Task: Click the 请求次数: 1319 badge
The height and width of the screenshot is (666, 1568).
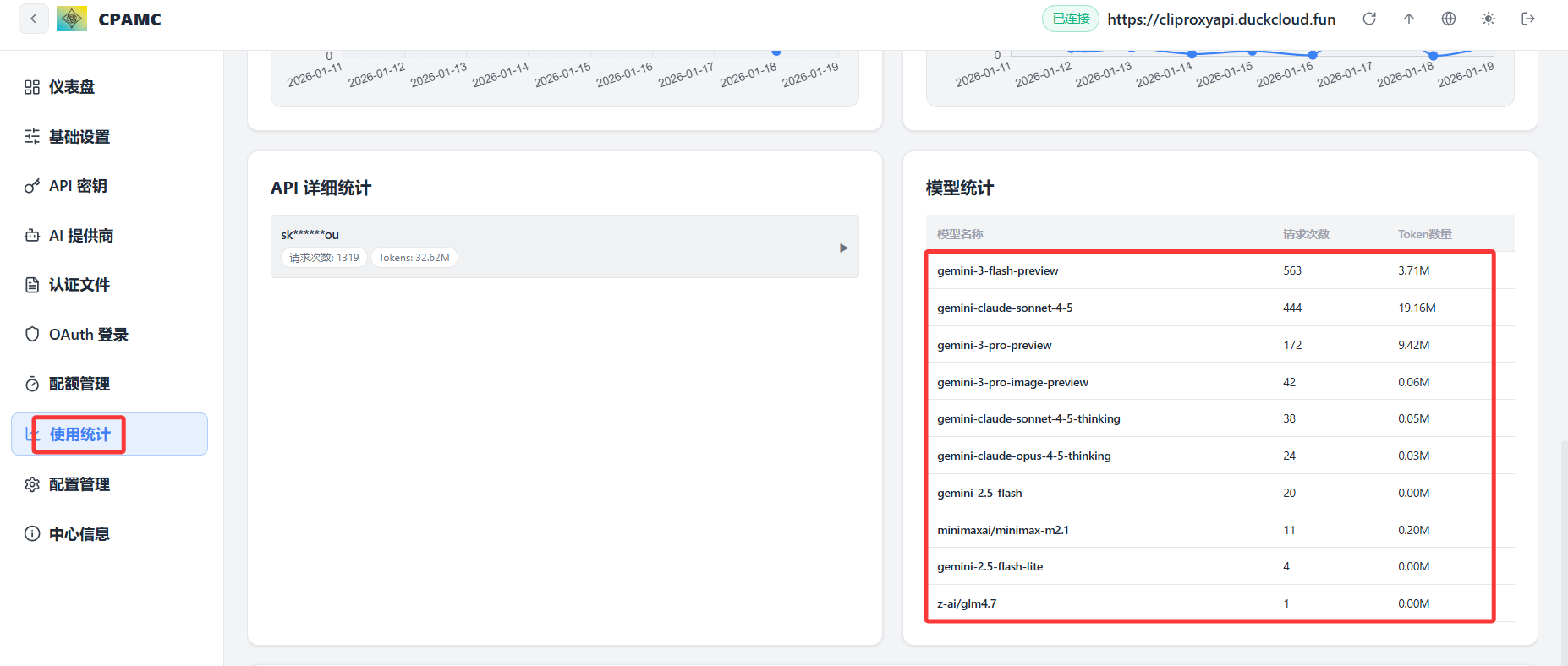Action: pos(324,258)
